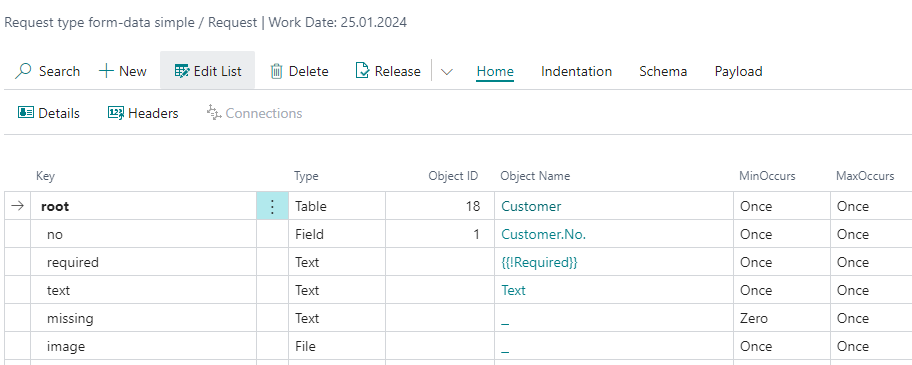Click MinOccurs Once in text row
This screenshot has width=912, height=365.
(x=782, y=290)
